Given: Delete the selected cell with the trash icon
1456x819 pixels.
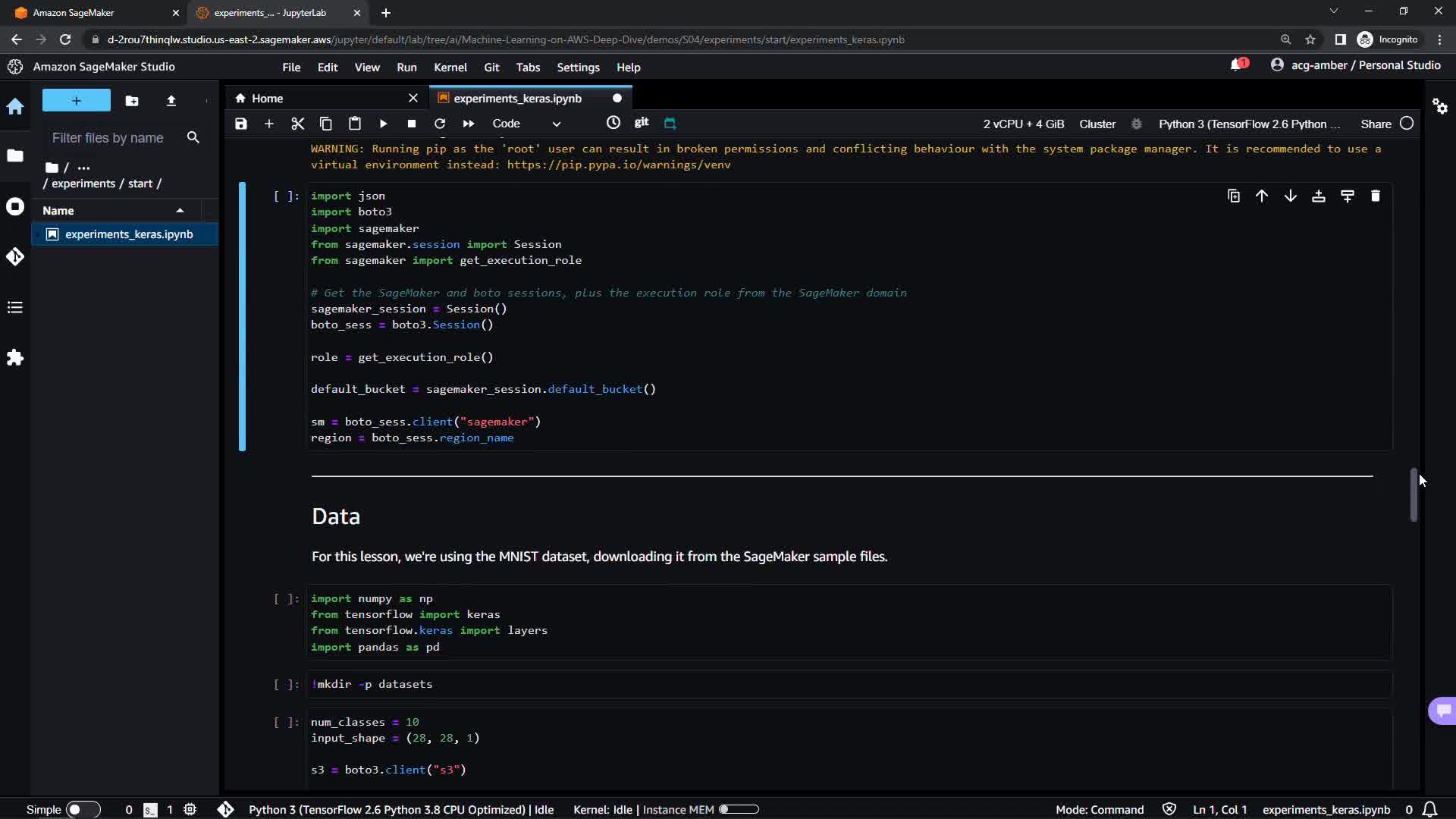Looking at the screenshot, I should pos(1376,196).
